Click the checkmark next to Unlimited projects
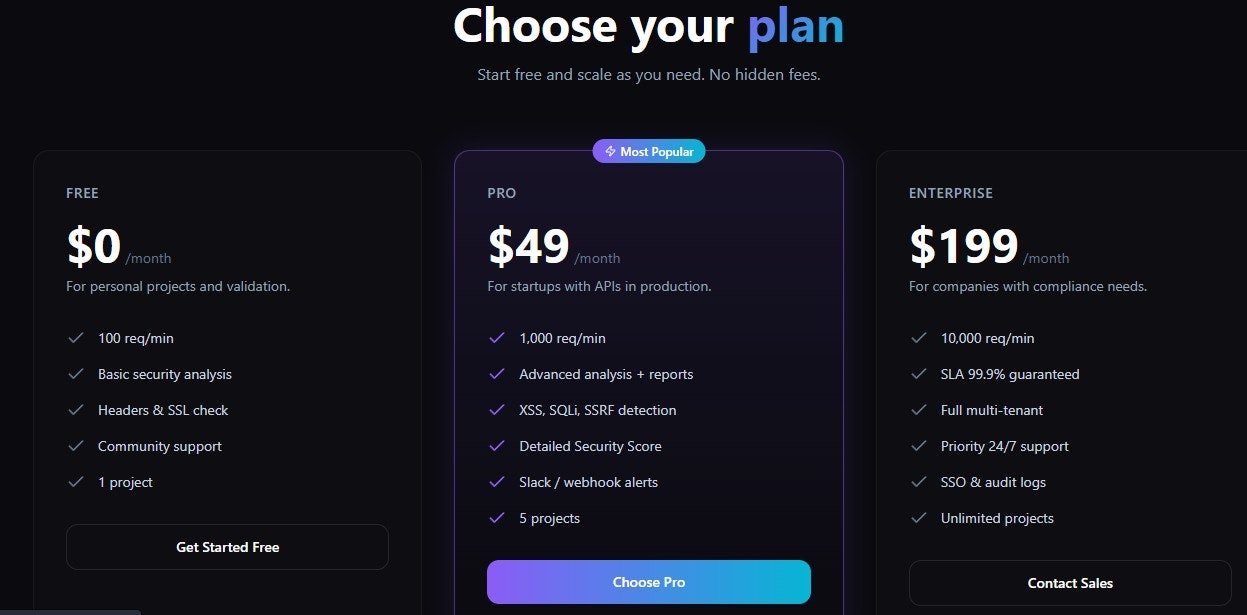This screenshot has width=1247, height=615. tap(919, 518)
